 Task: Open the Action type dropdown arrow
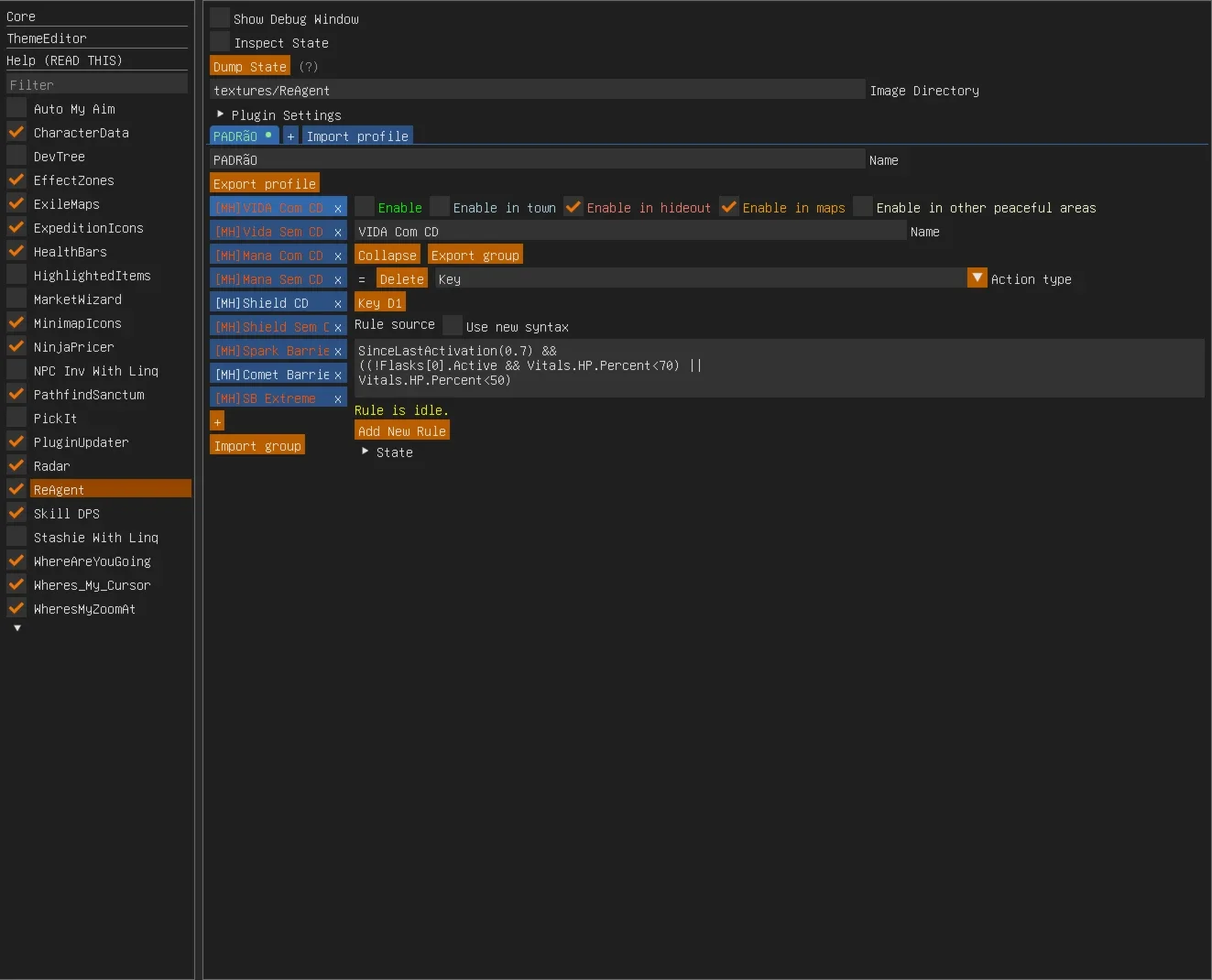977,278
